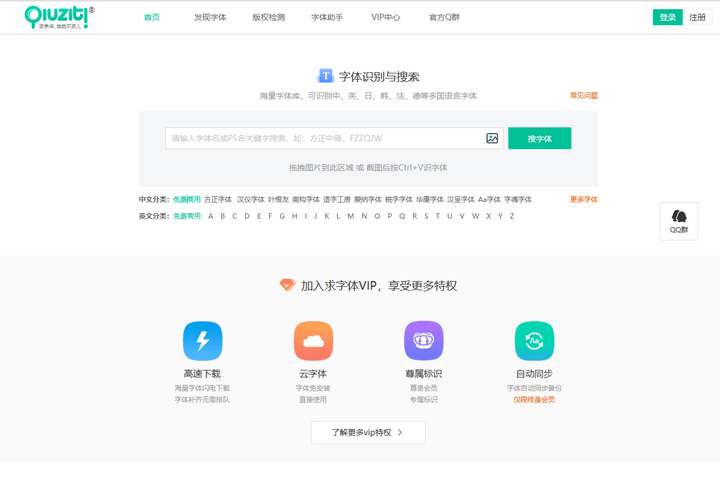Open the 字体助手 nav item
The image size is (720, 487).
327,17
